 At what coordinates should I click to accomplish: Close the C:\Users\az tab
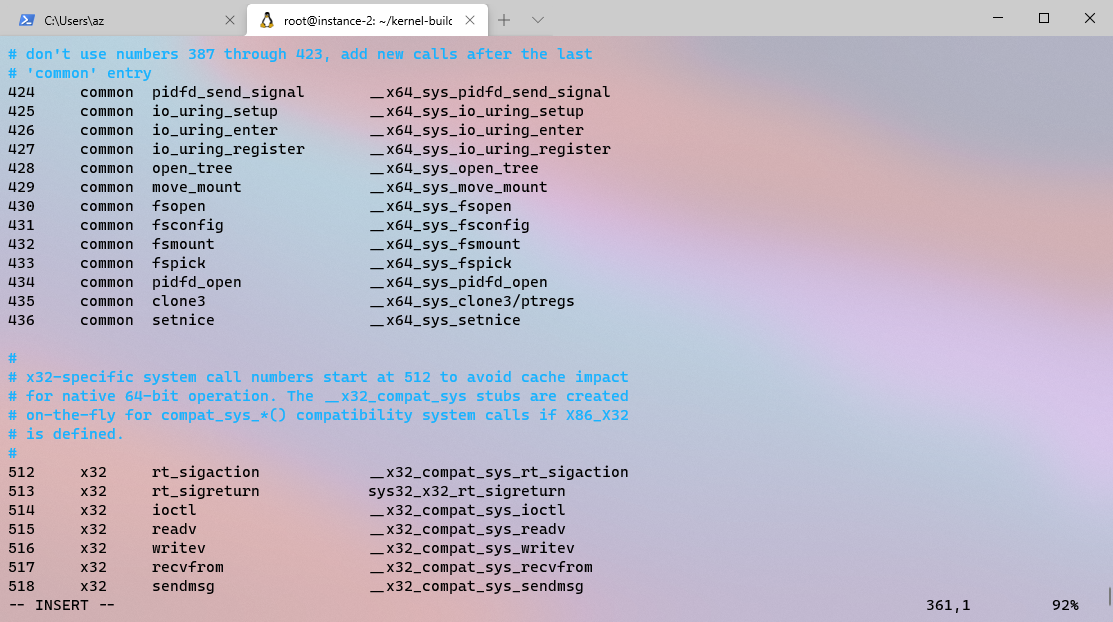pyautogui.click(x=230, y=18)
